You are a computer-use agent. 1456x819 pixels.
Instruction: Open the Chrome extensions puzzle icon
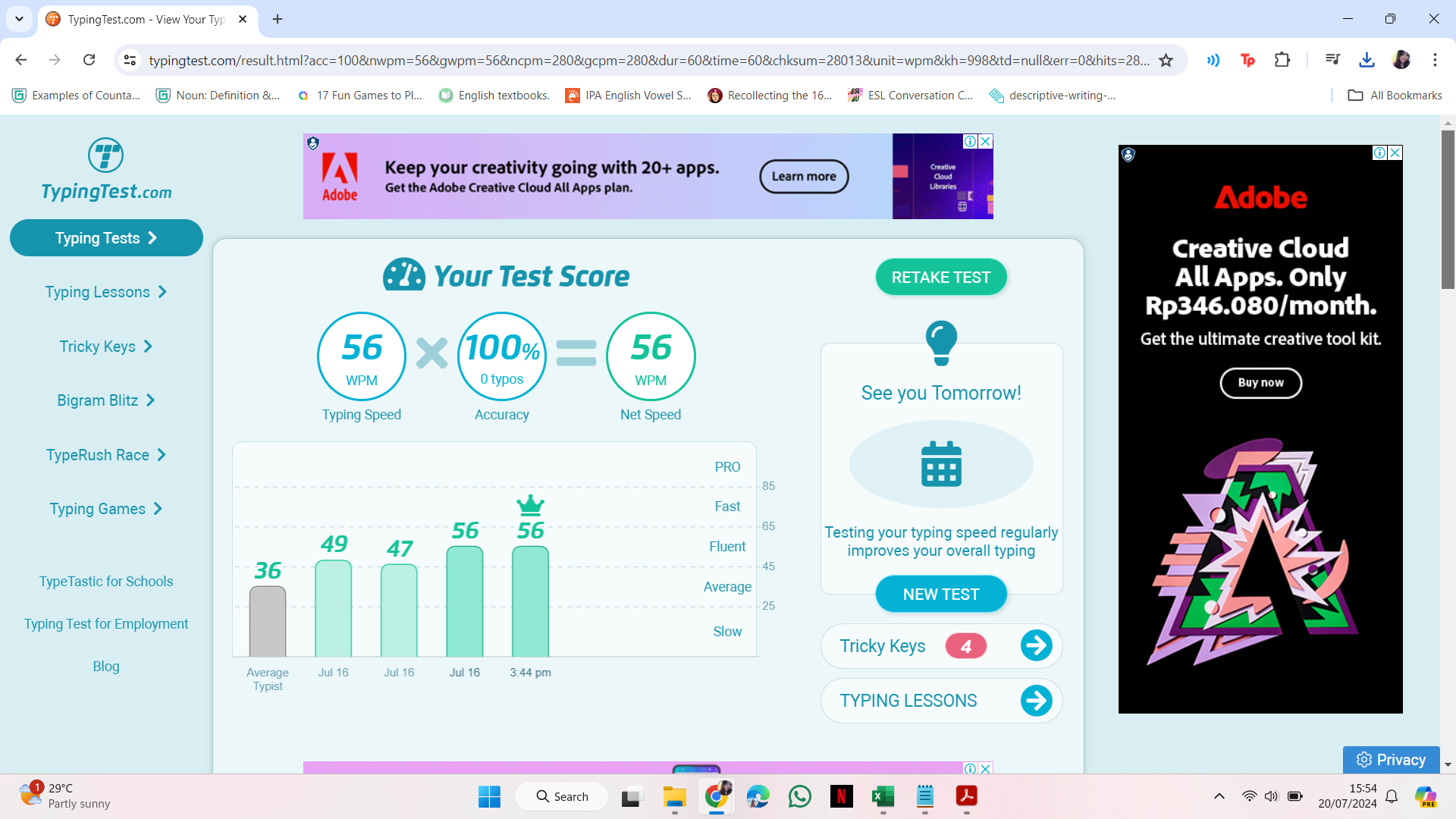click(x=1282, y=60)
